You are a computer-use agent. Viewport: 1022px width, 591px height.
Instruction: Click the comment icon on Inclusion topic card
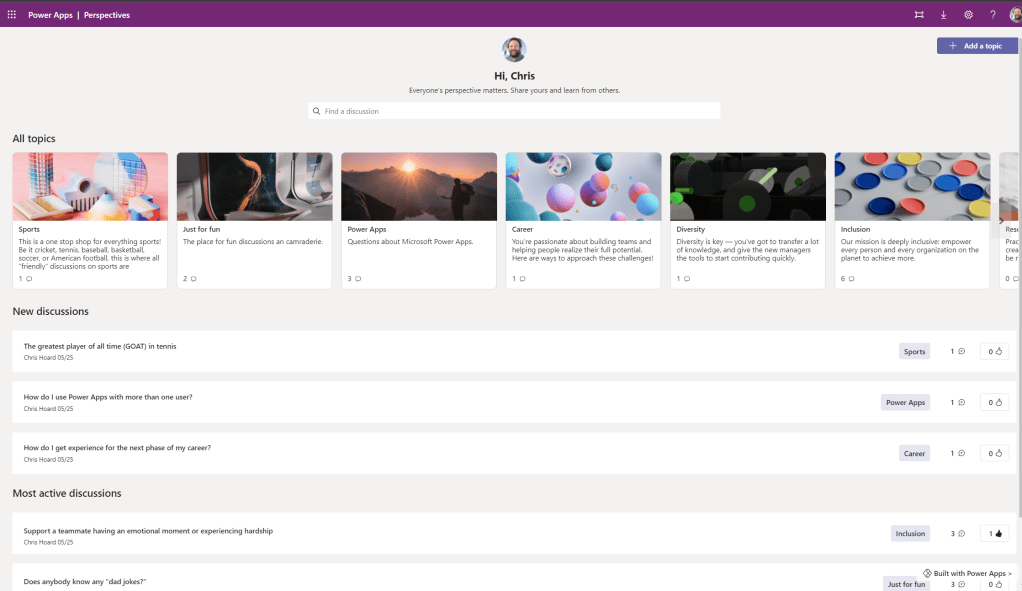[x=851, y=279]
